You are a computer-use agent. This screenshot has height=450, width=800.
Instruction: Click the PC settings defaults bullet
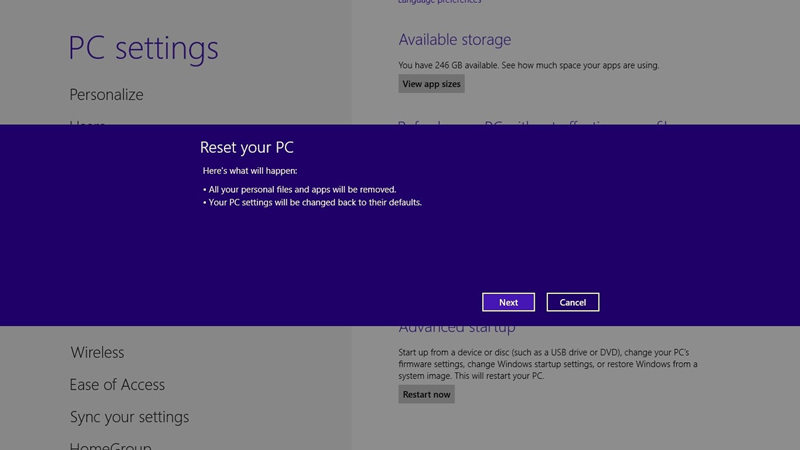coord(312,202)
